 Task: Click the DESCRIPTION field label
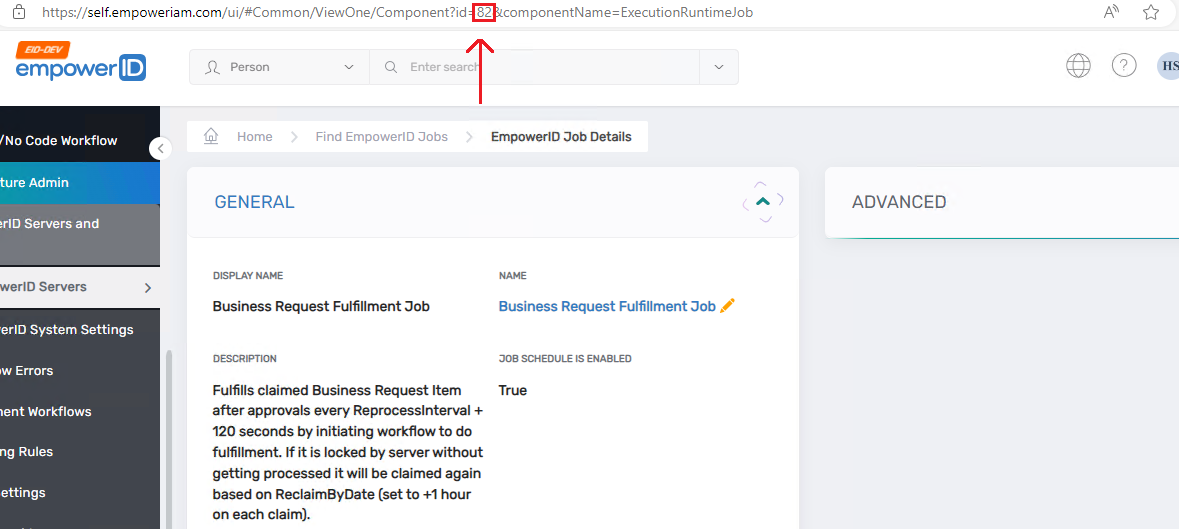point(245,358)
